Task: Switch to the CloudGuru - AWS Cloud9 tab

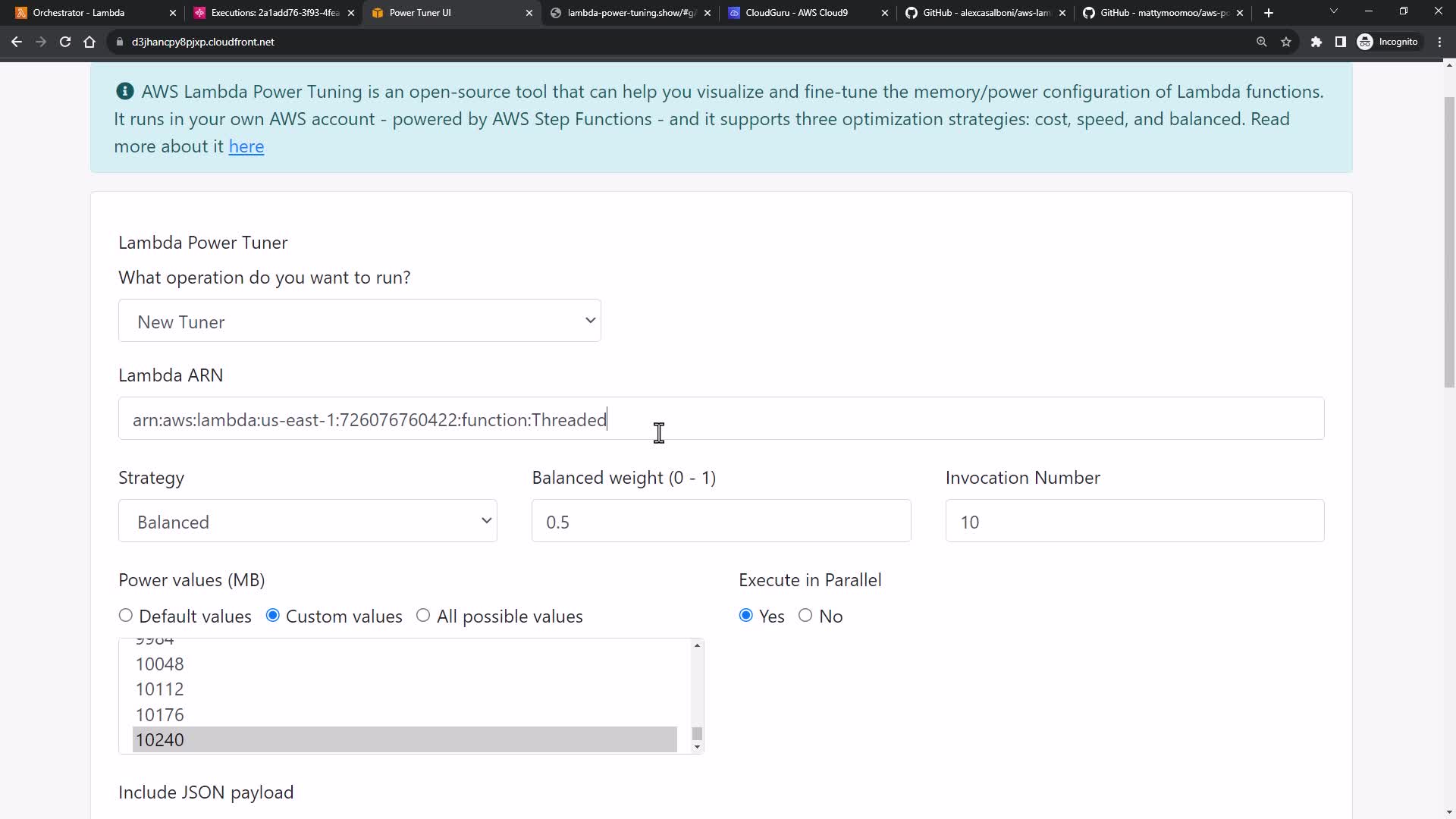Action: [796, 13]
